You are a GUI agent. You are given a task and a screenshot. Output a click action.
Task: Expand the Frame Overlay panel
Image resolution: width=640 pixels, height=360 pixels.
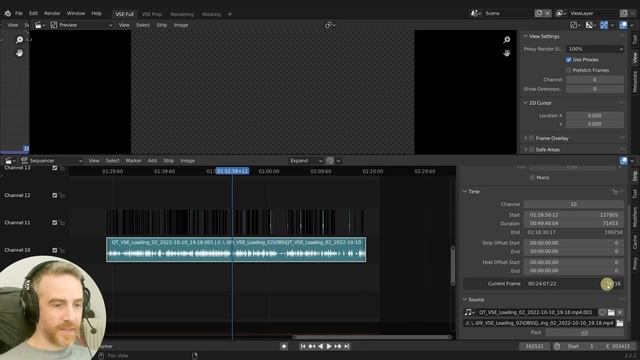pos(525,138)
